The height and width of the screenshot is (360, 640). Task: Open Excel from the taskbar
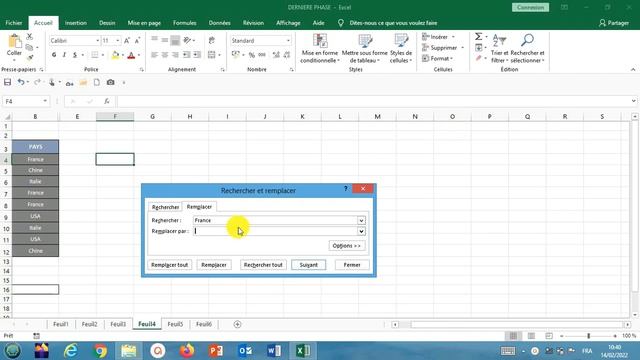pos(303,351)
